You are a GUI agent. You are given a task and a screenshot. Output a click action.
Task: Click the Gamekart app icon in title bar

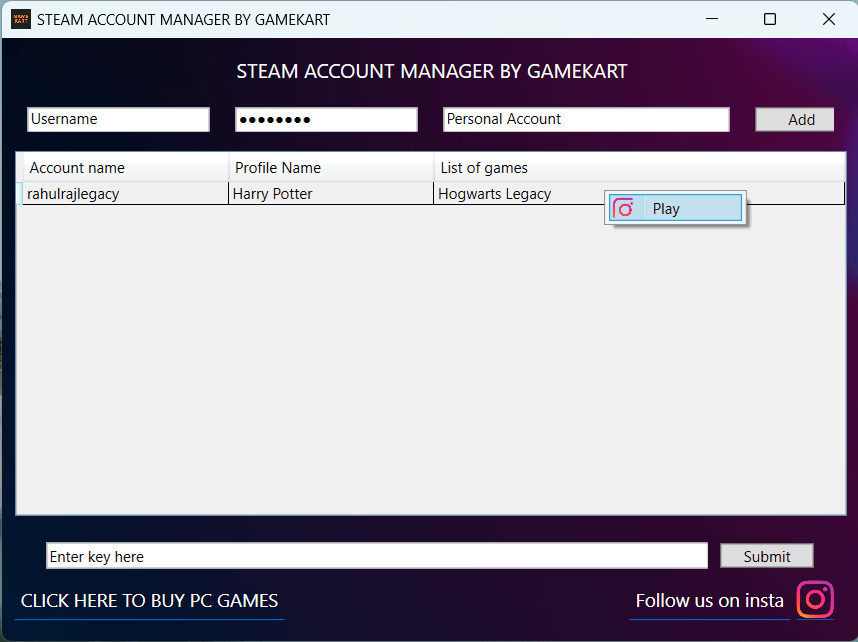[21, 19]
